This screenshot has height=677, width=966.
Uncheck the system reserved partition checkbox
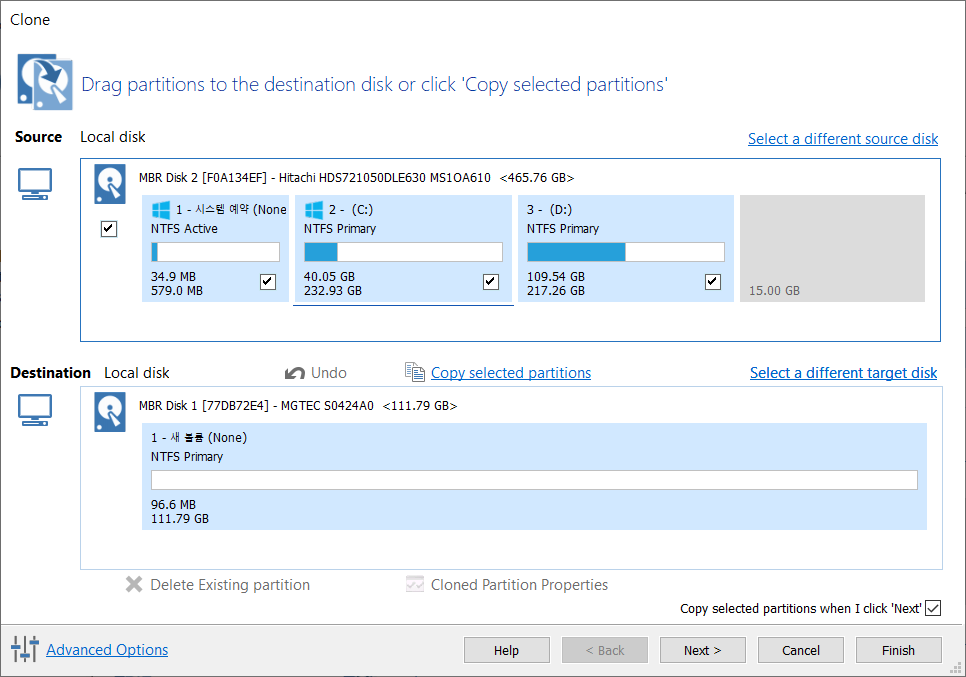pos(267,282)
